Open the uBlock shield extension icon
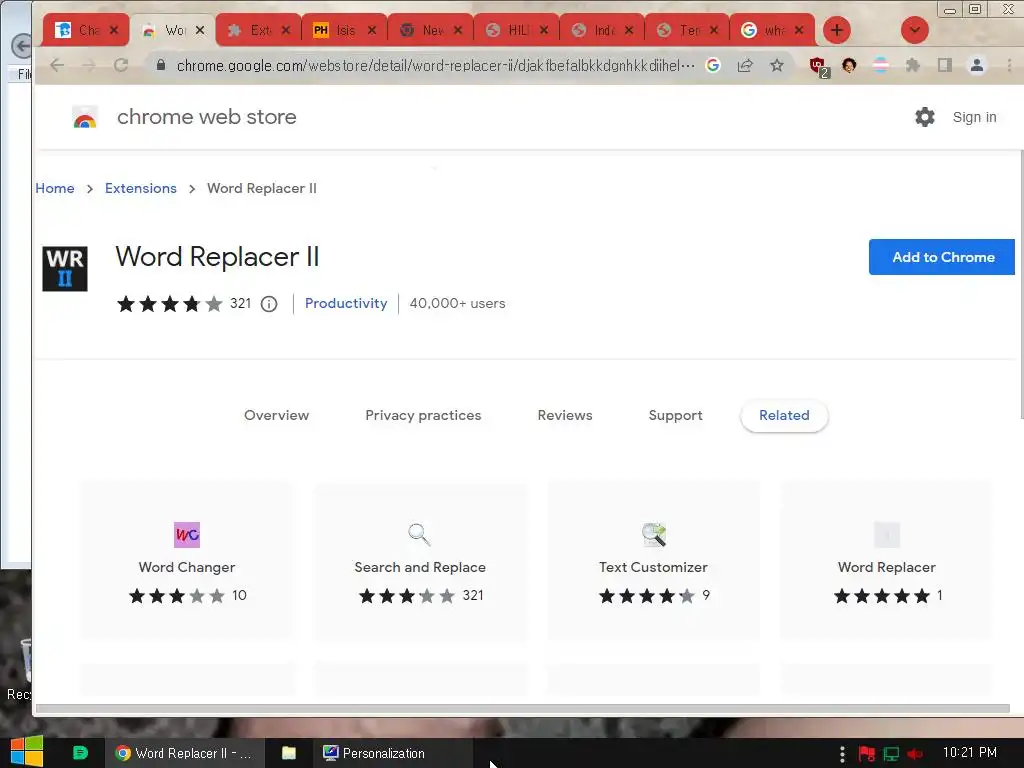 click(818, 66)
